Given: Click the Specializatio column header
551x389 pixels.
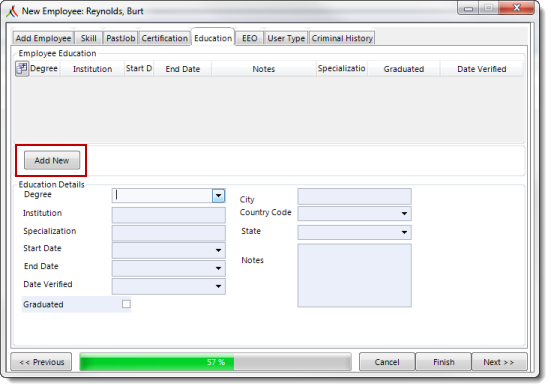Looking at the screenshot, I should click(342, 69).
